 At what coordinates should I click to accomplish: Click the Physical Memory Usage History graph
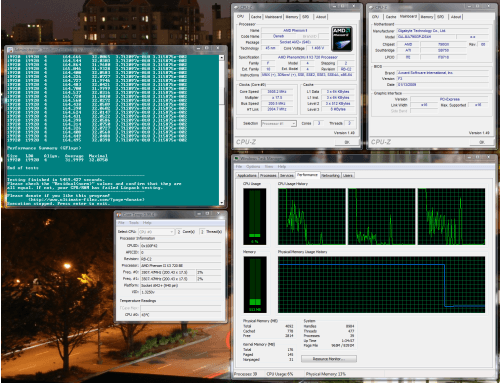(x=381, y=285)
